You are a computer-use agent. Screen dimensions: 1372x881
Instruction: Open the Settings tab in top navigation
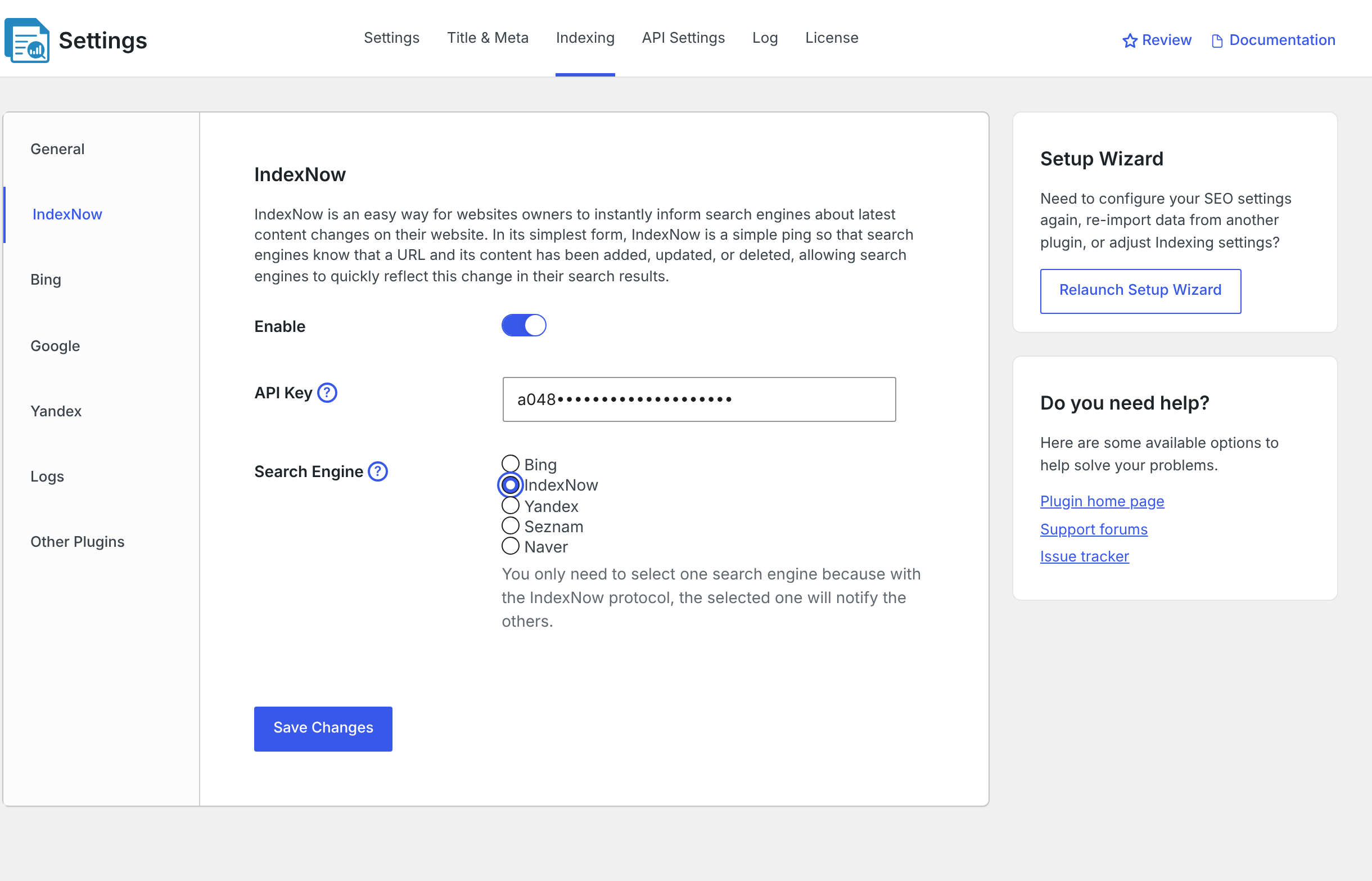point(391,38)
